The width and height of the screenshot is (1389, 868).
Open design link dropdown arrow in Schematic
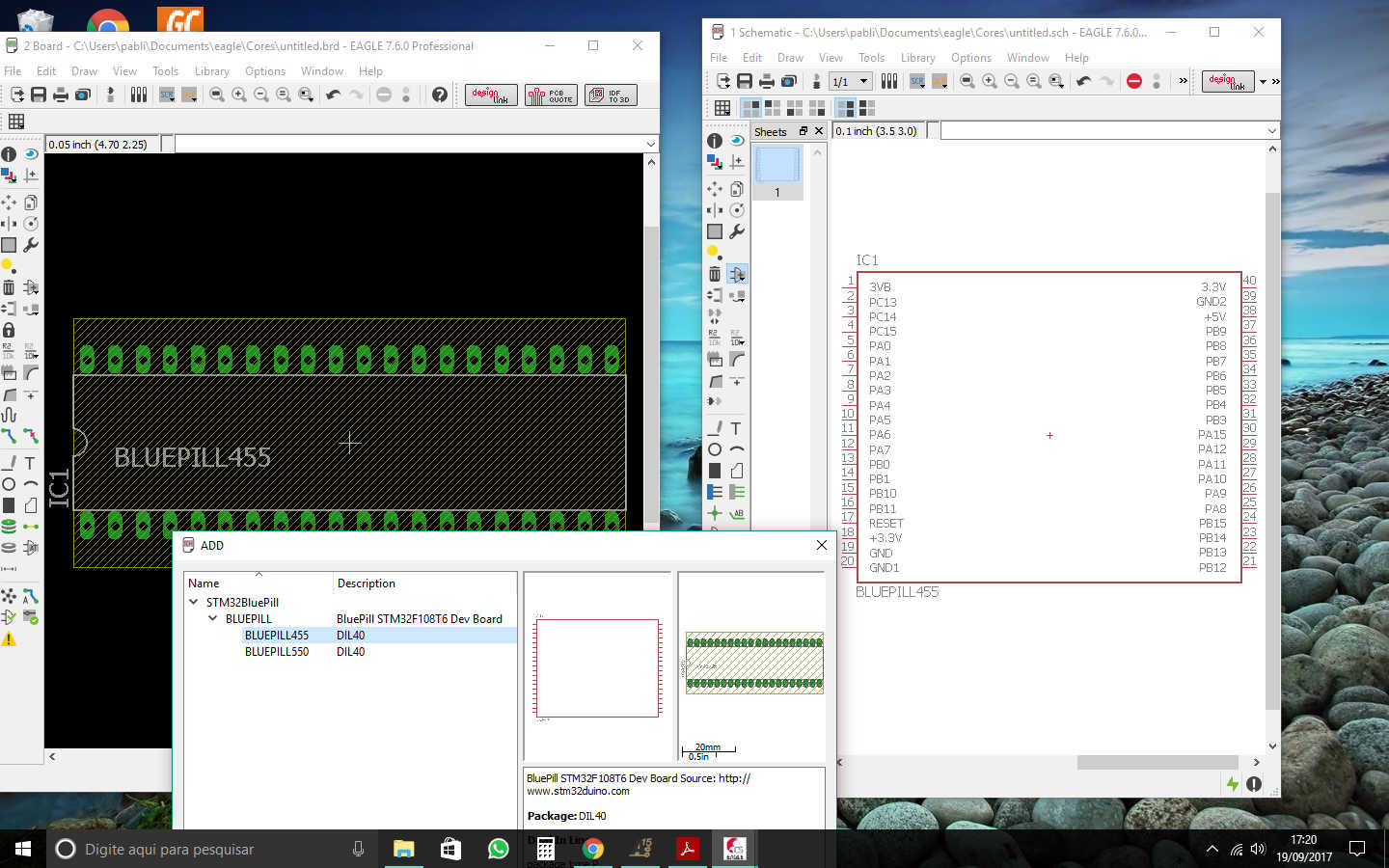1263,81
